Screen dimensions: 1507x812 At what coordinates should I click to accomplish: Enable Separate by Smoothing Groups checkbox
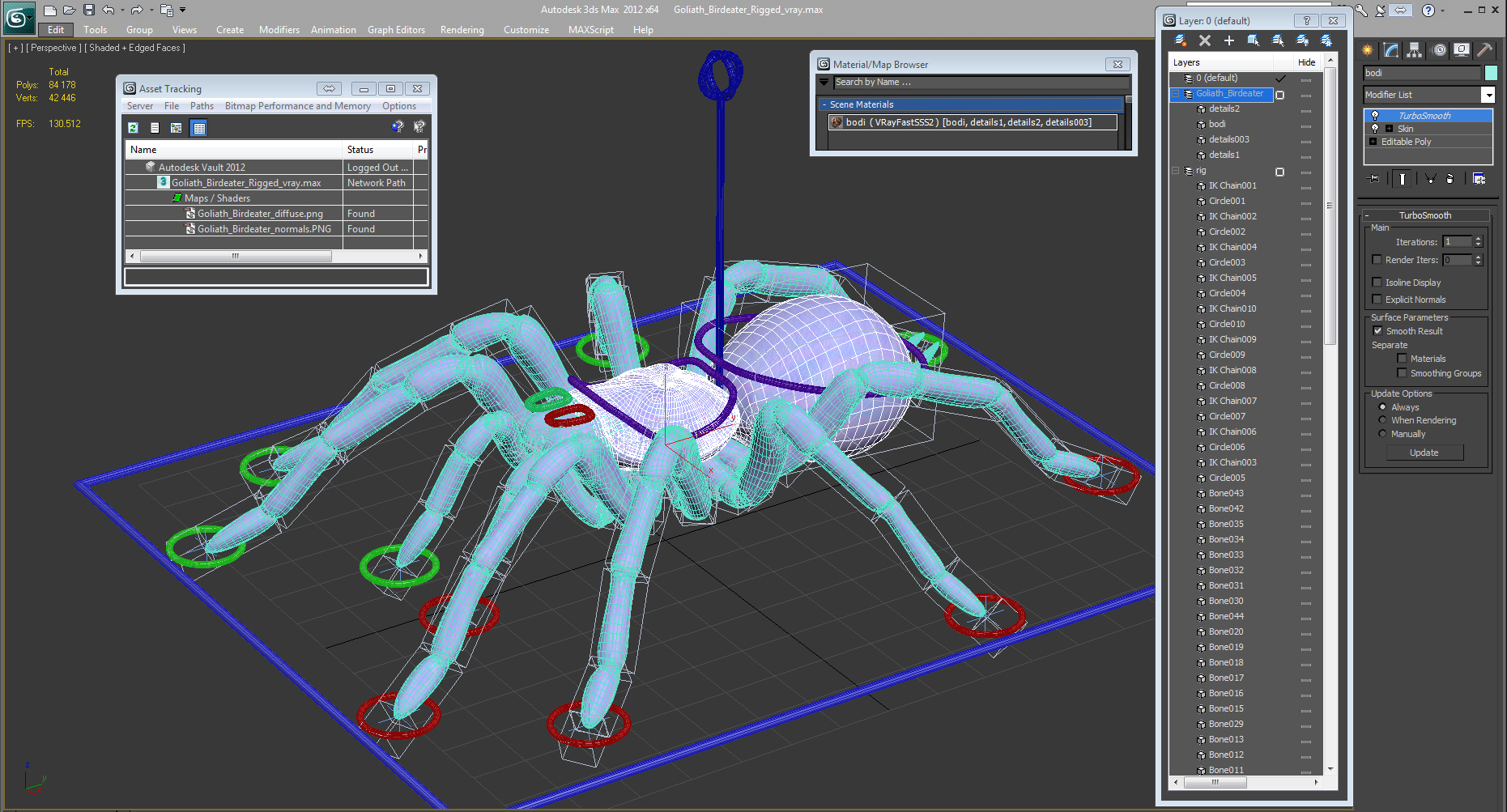coord(1402,373)
